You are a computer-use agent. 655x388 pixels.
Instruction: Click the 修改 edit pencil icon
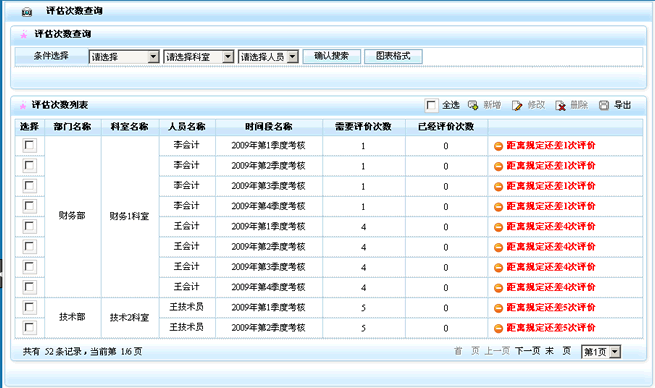(x=517, y=106)
